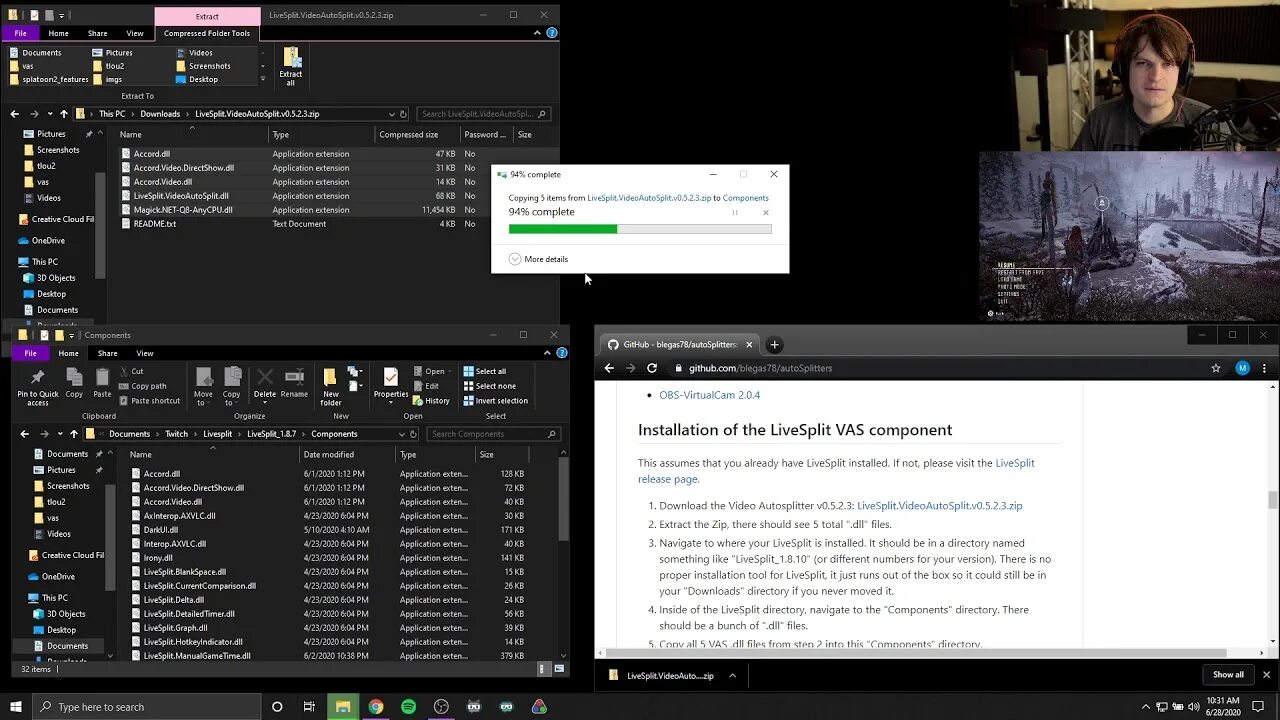Collapse the ribbon in the Components window
Screen dimensions: 1280x720
(547, 353)
